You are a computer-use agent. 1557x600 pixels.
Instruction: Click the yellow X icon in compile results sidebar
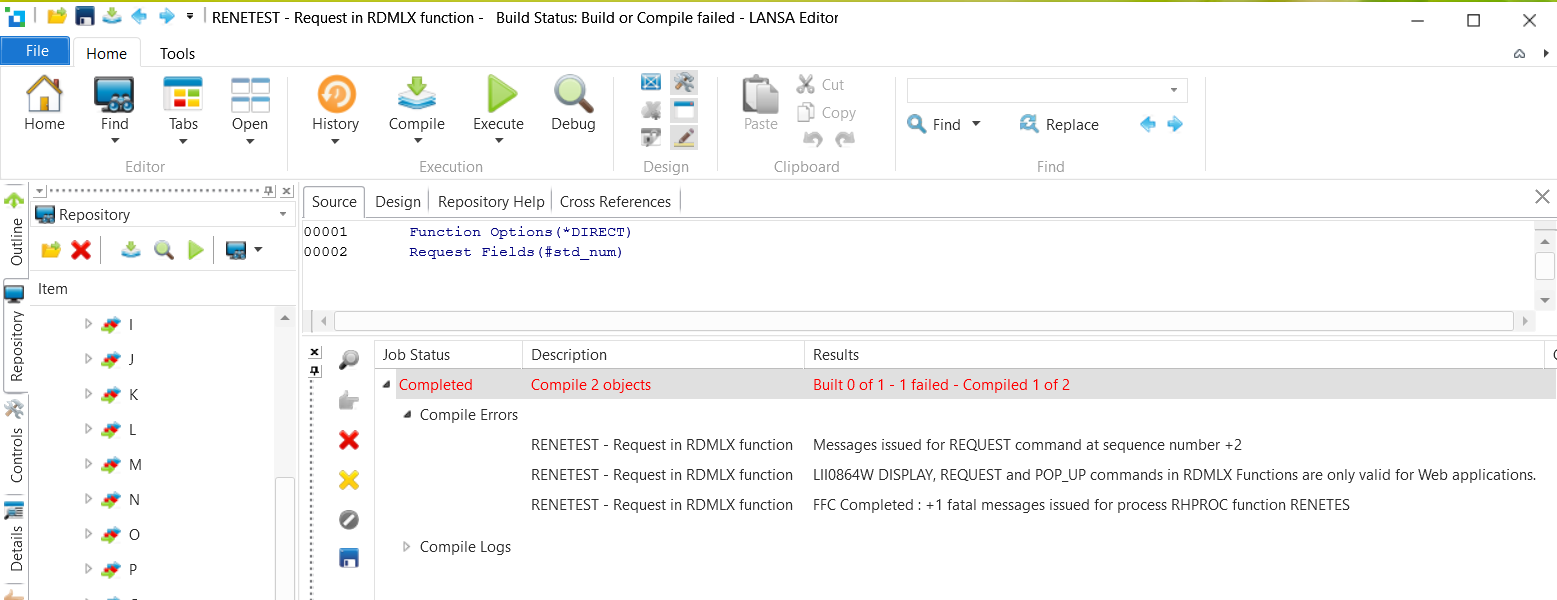click(x=349, y=480)
